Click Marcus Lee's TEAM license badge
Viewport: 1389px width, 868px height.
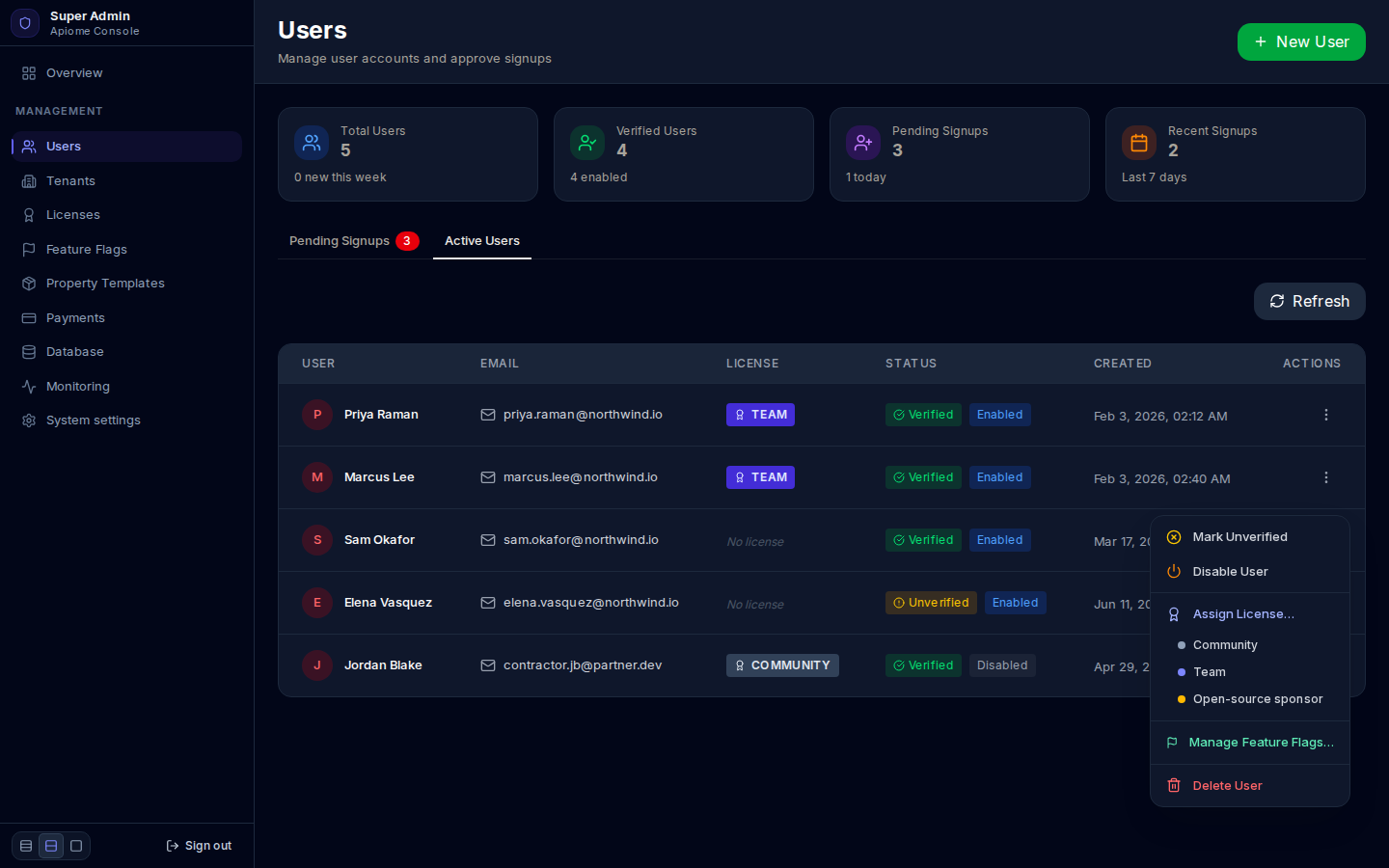pyautogui.click(x=760, y=477)
